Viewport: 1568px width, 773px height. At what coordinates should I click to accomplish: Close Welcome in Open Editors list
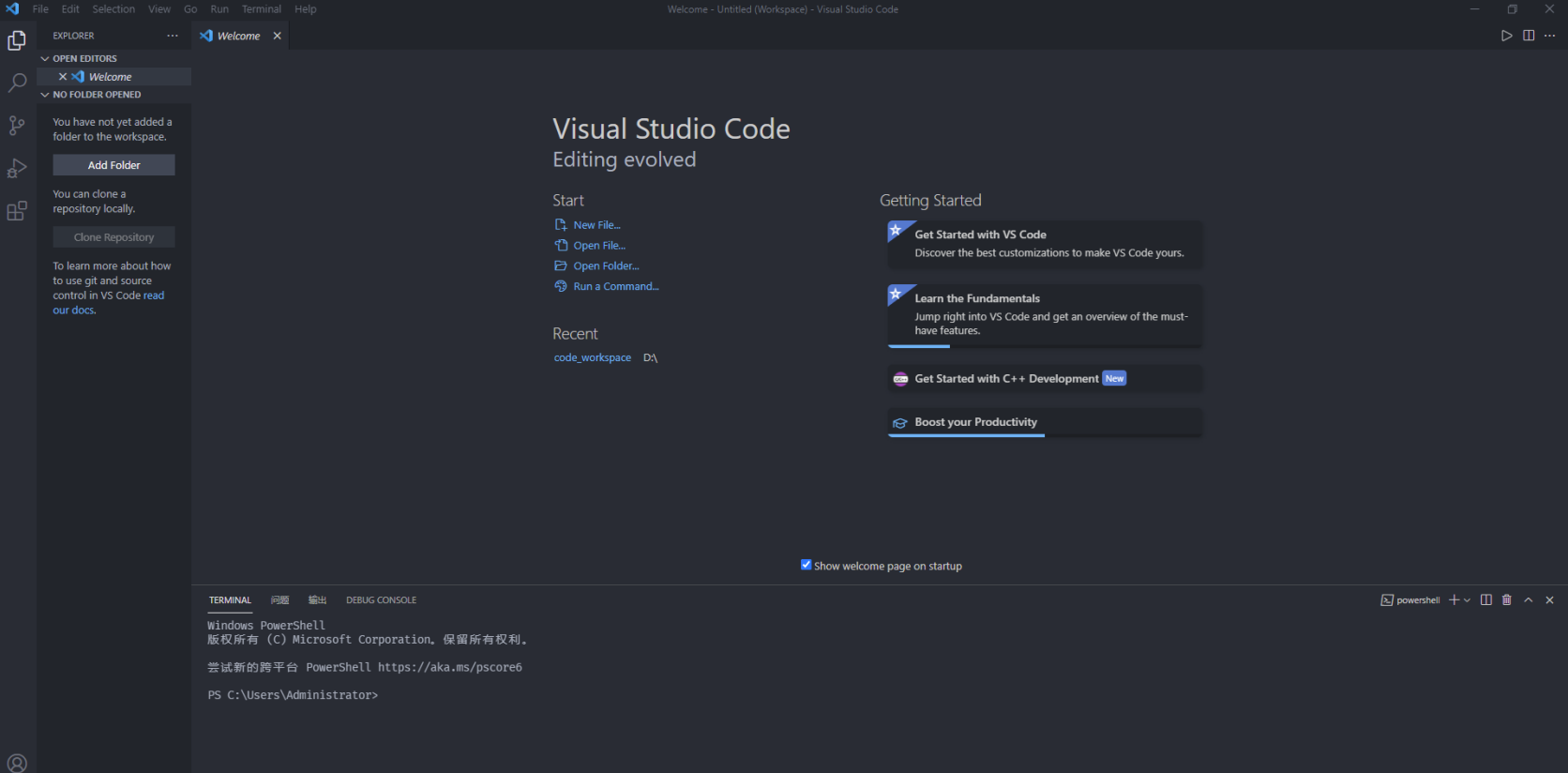[63, 77]
